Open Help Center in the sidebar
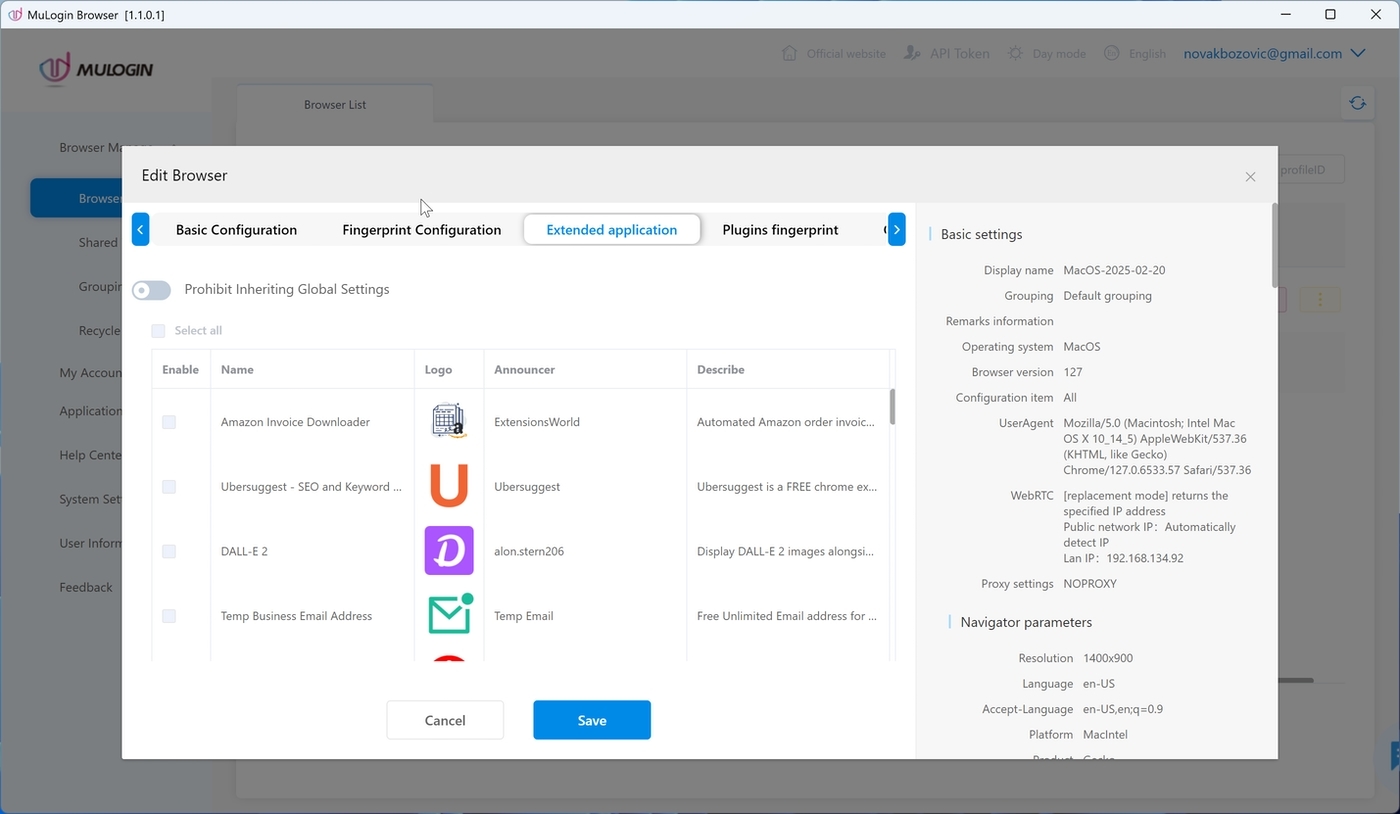 [x=90, y=455]
